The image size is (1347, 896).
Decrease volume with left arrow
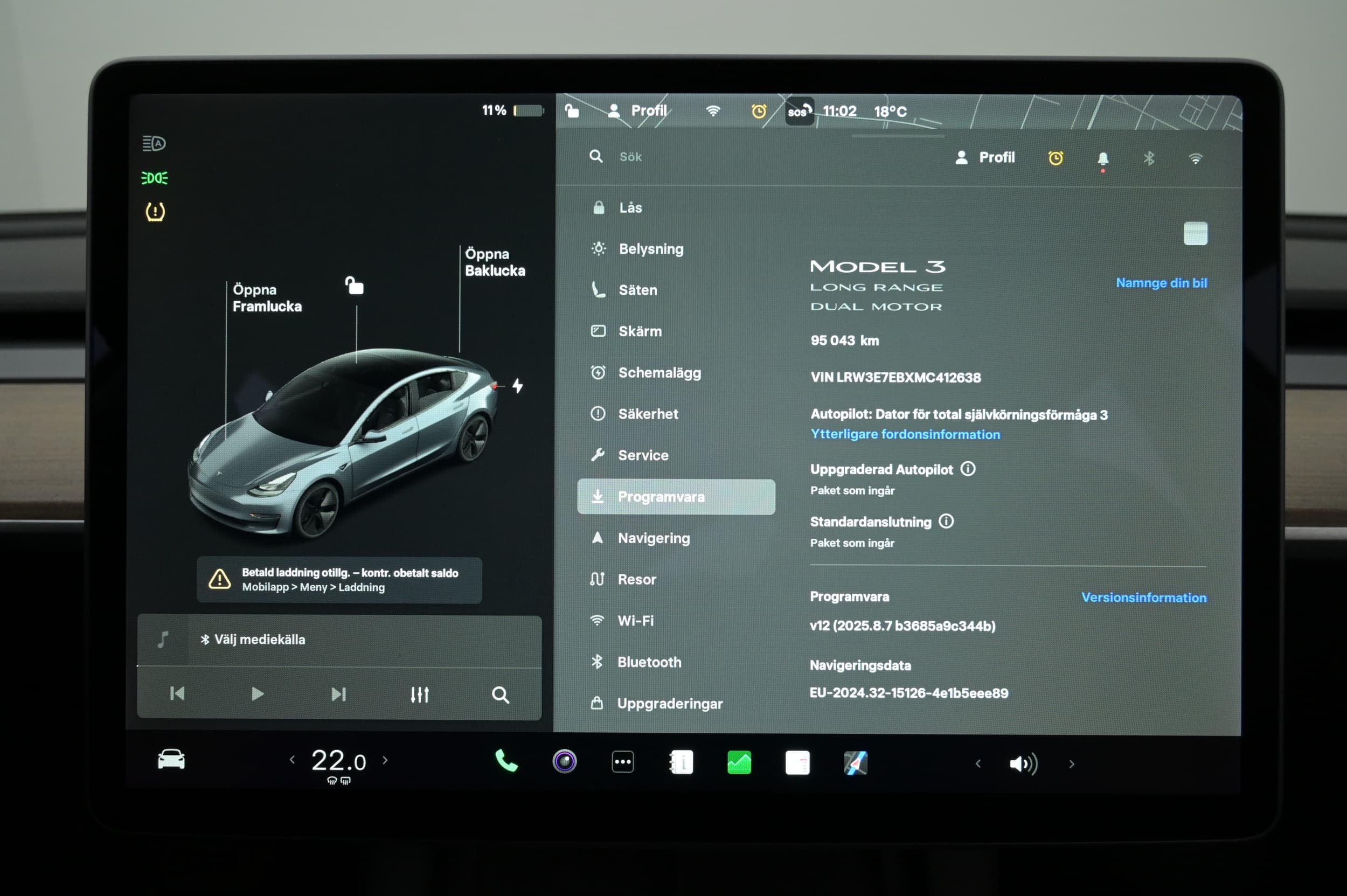click(978, 763)
